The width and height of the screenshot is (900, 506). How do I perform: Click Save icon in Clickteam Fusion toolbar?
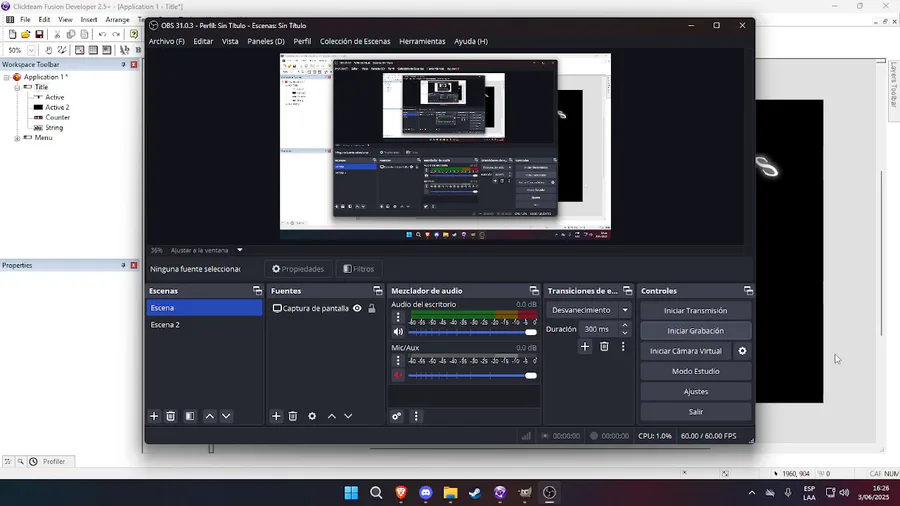(x=39, y=34)
